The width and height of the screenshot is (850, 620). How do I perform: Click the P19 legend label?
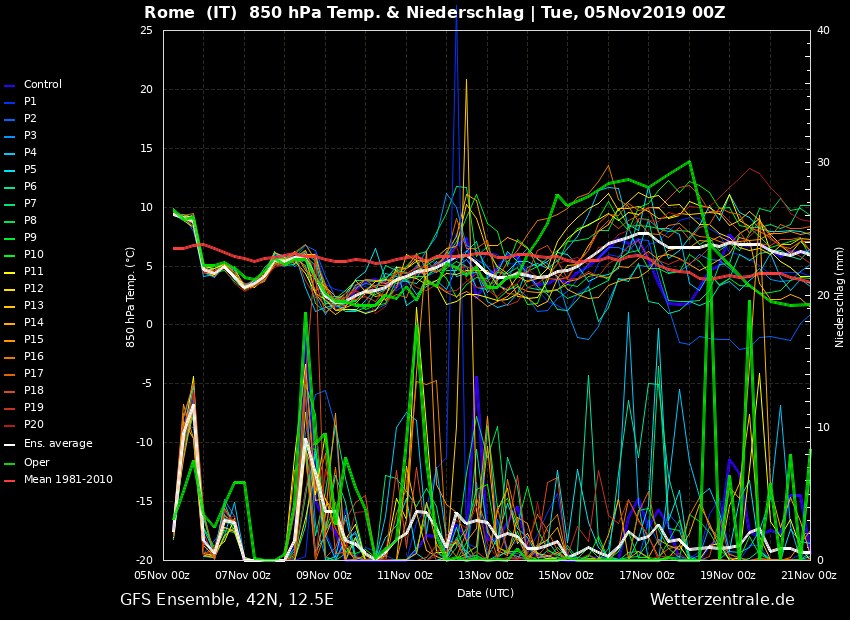click(x=34, y=407)
